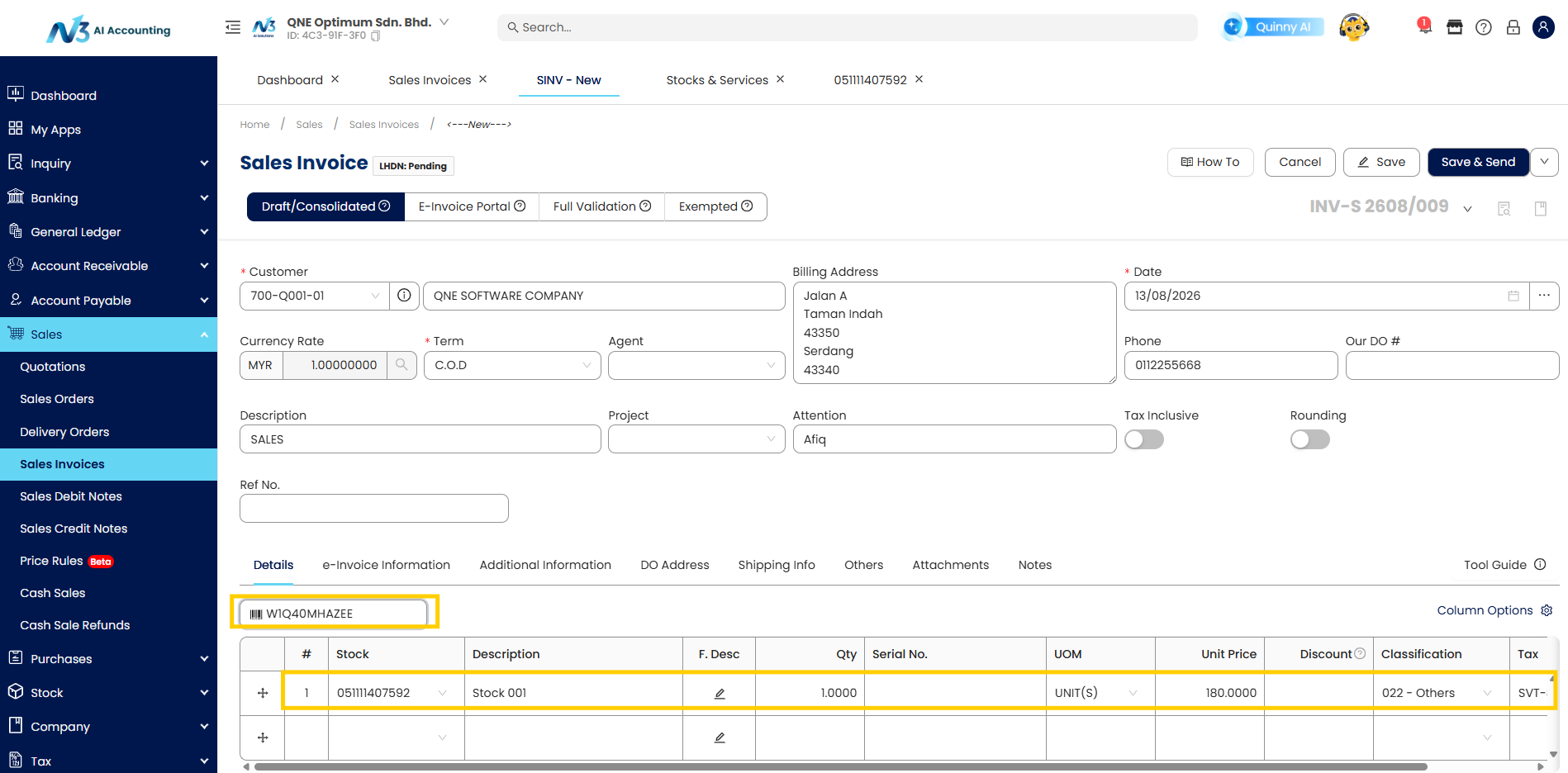The image size is (1568, 773).
Task: Switch to e-Invoice Information tab
Action: [386, 565]
